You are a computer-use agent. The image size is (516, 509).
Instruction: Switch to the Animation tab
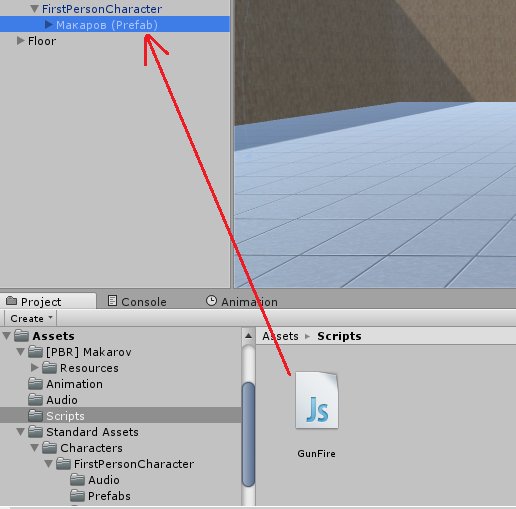[241, 302]
